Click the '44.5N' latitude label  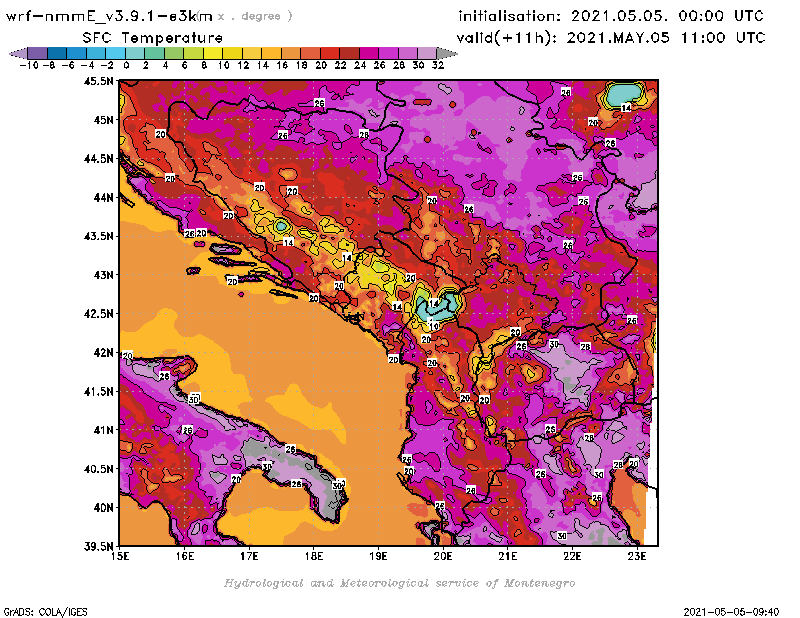(98, 159)
